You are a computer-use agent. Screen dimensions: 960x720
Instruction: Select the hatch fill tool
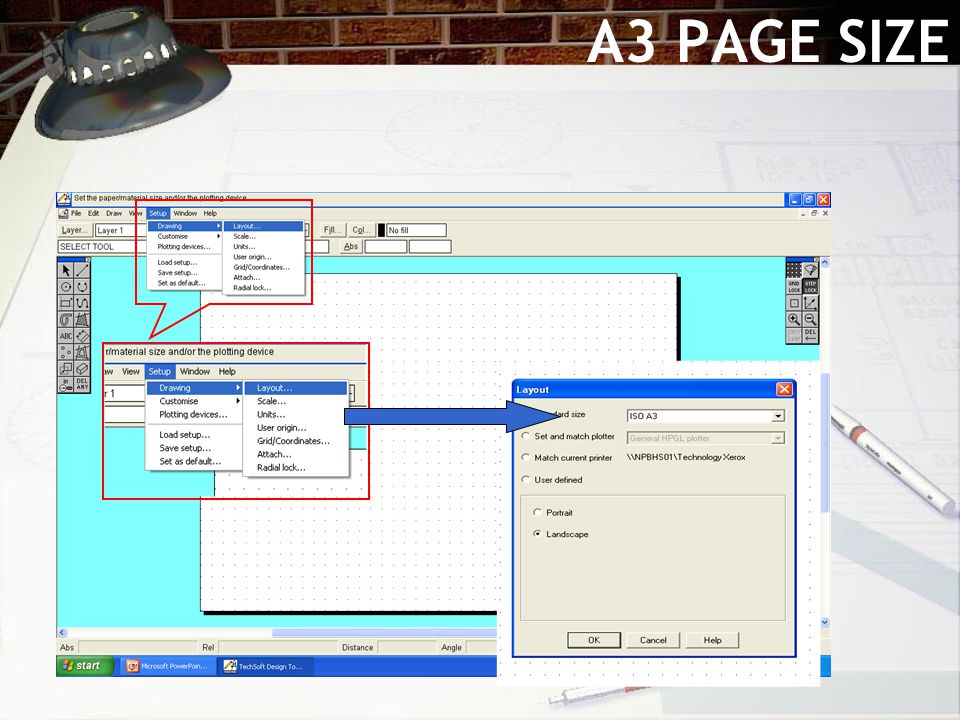82,319
